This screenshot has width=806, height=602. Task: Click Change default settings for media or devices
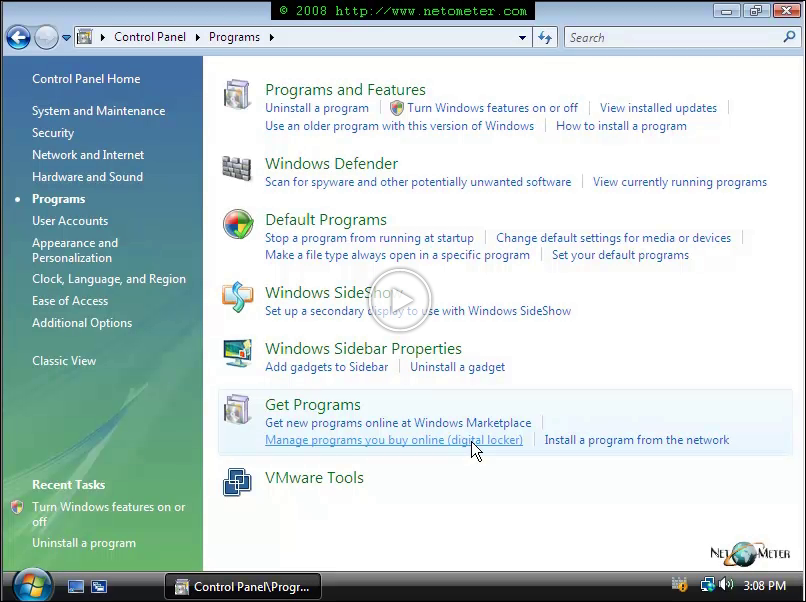tap(613, 238)
